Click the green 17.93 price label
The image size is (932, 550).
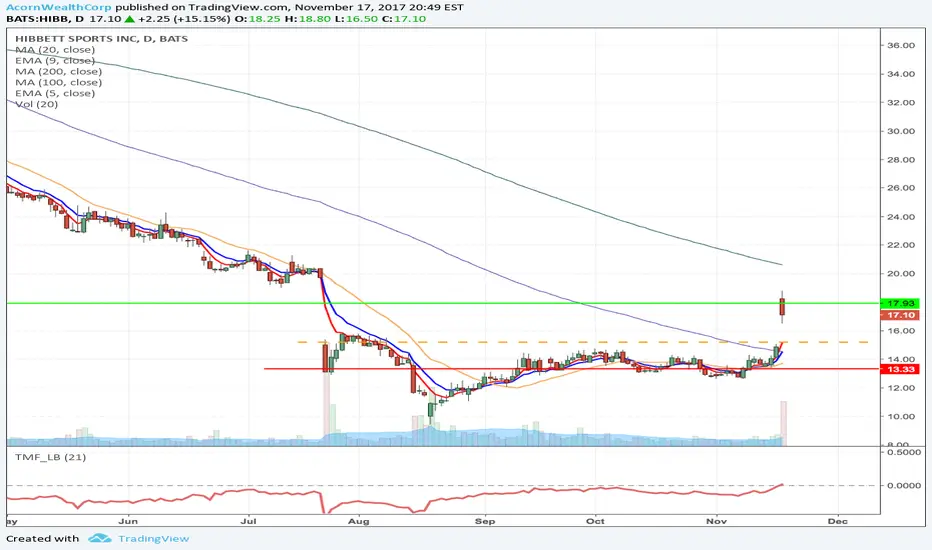[x=900, y=303]
